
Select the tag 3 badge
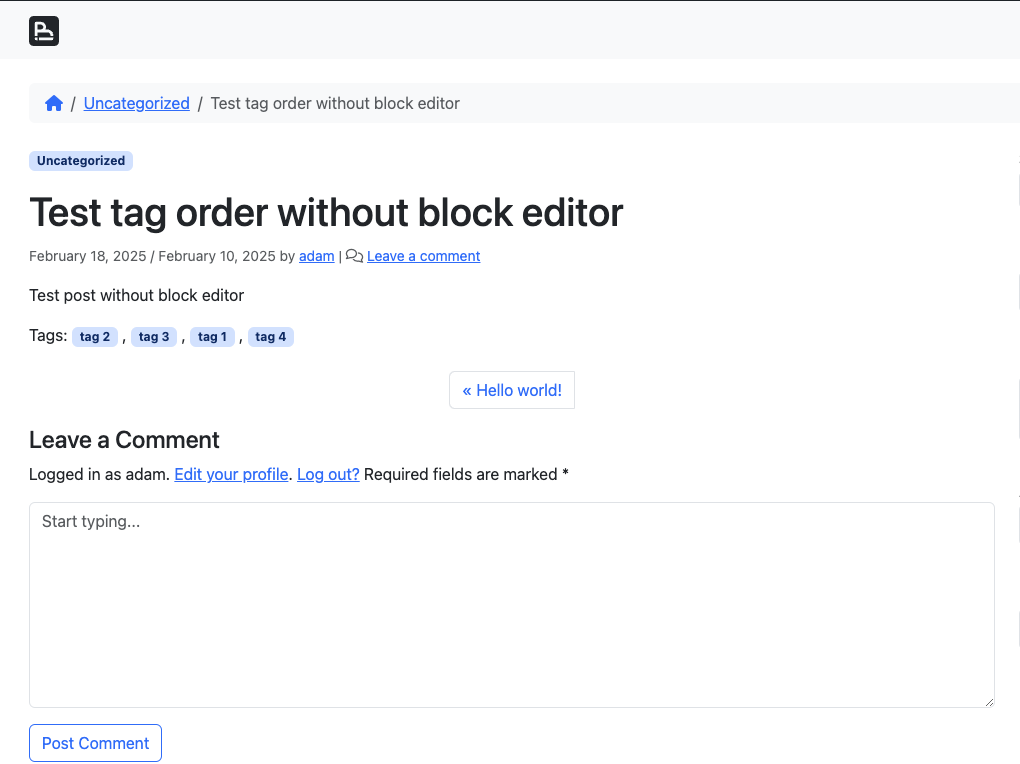click(154, 337)
